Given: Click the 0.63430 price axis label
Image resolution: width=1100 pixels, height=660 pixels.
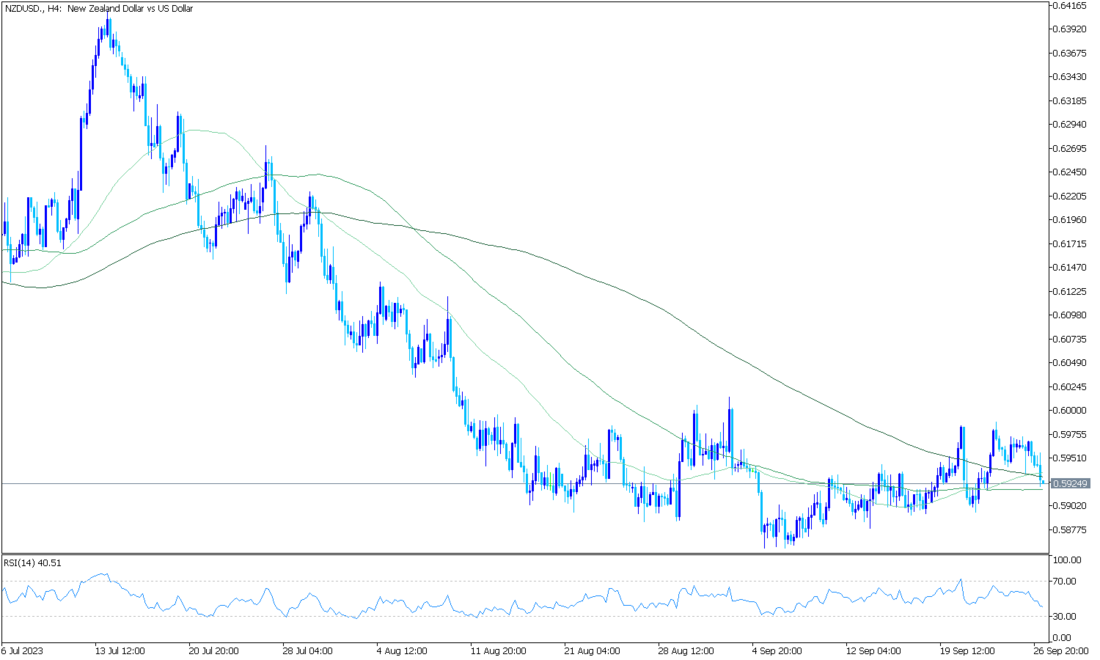Looking at the screenshot, I should [1071, 77].
